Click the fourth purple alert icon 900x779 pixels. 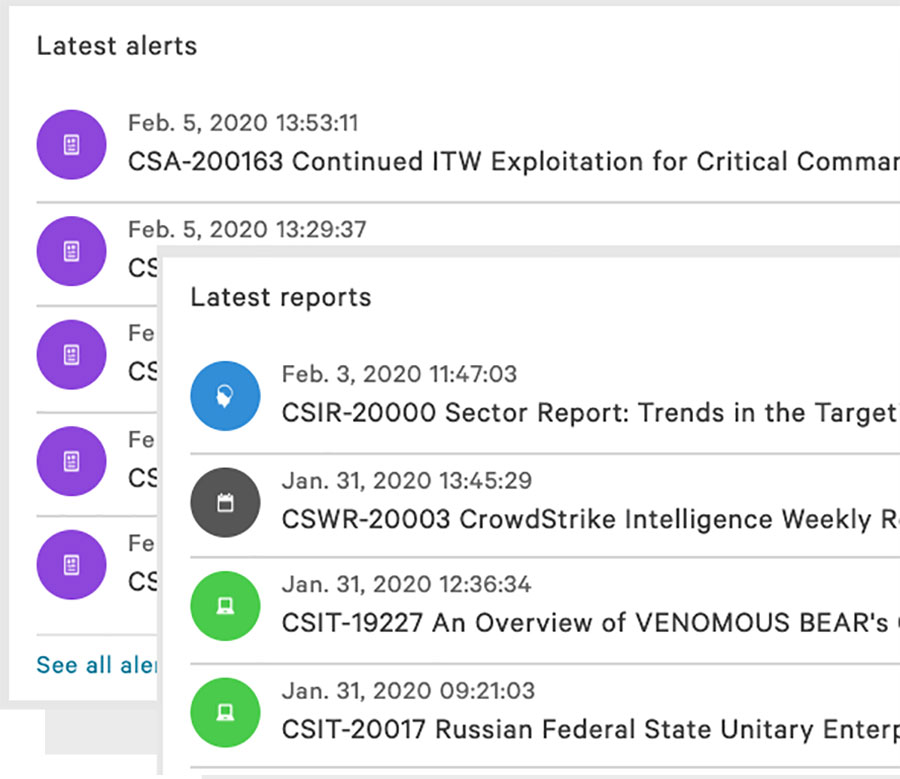(71, 460)
